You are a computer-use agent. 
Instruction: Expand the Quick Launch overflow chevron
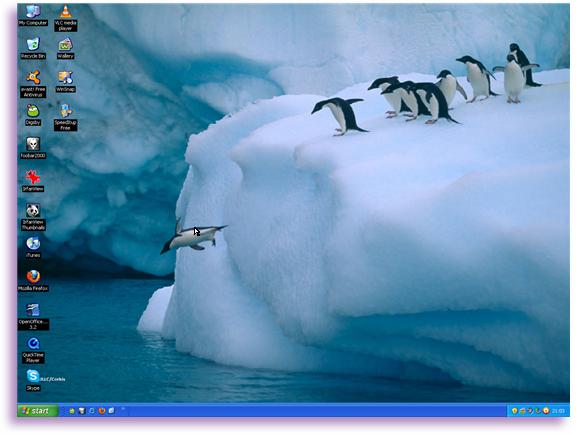(x=123, y=409)
